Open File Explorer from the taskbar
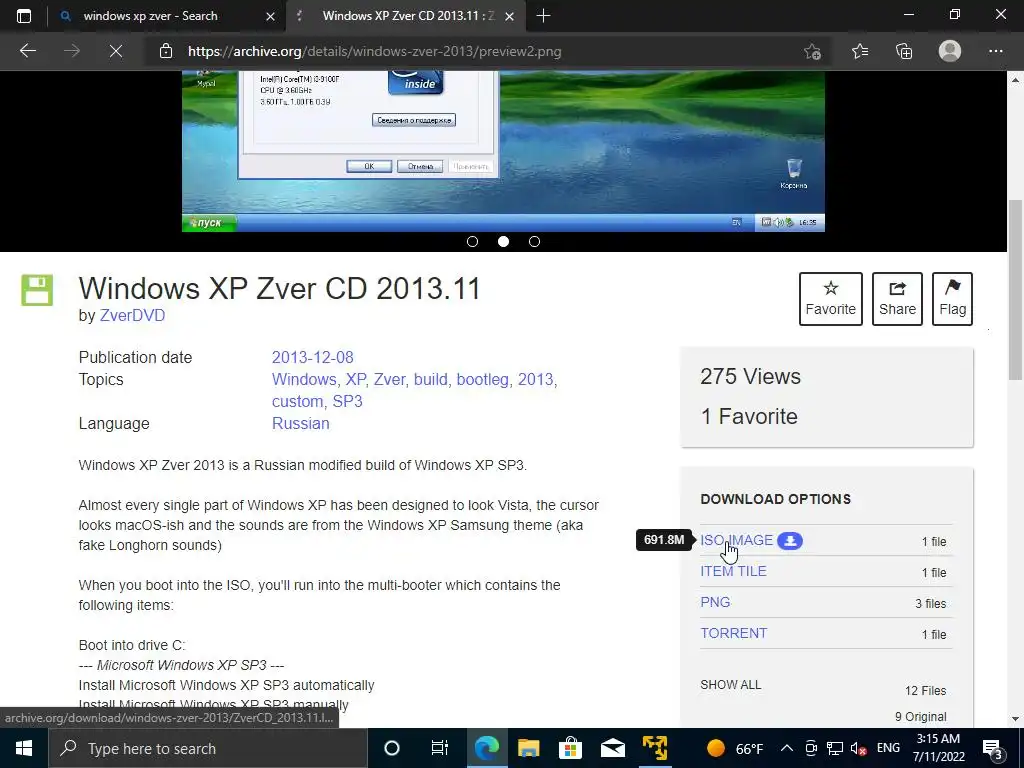Viewport: 1024px width, 768px height. tap(528, 748)
